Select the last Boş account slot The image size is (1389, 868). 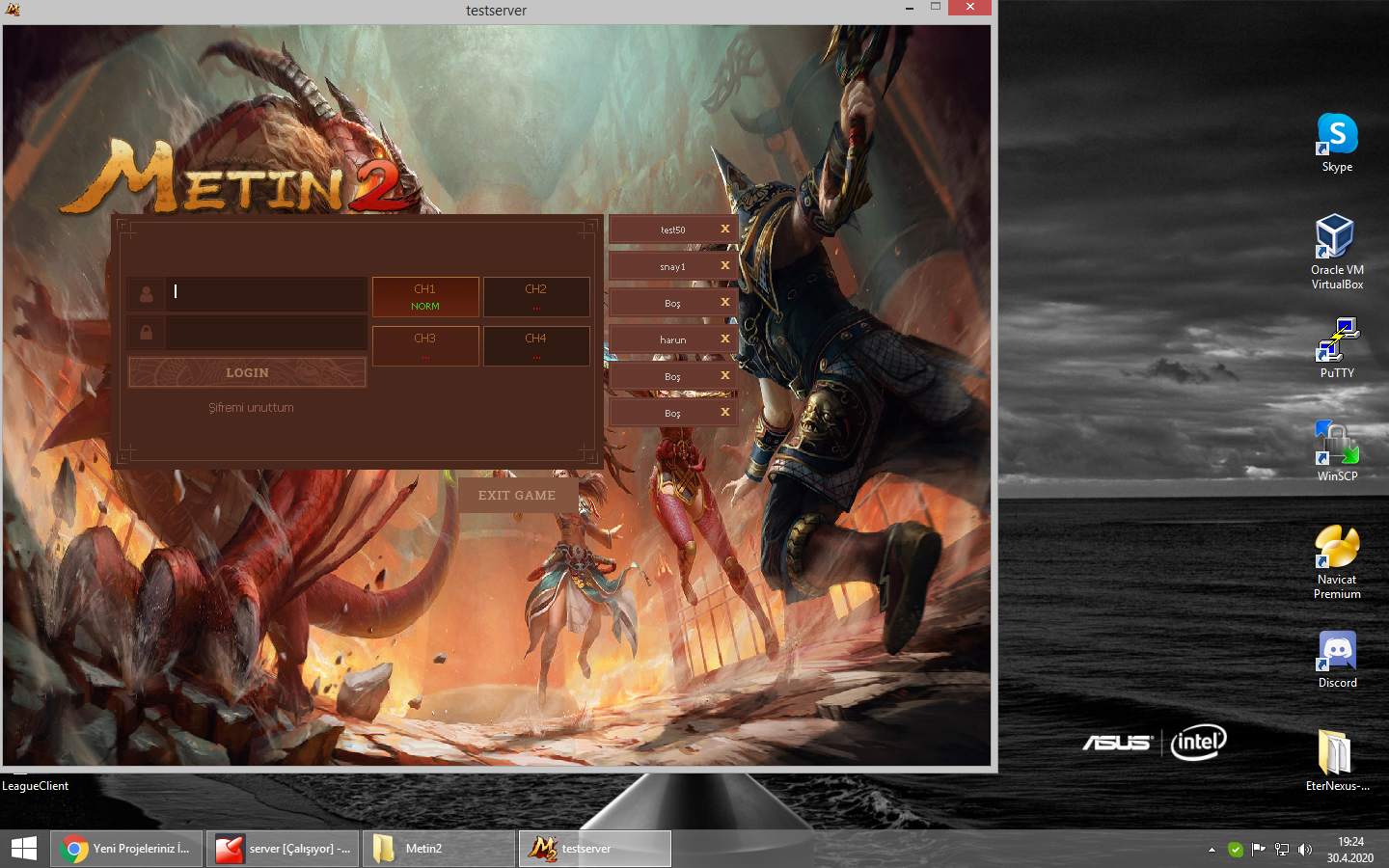point(672,413)
